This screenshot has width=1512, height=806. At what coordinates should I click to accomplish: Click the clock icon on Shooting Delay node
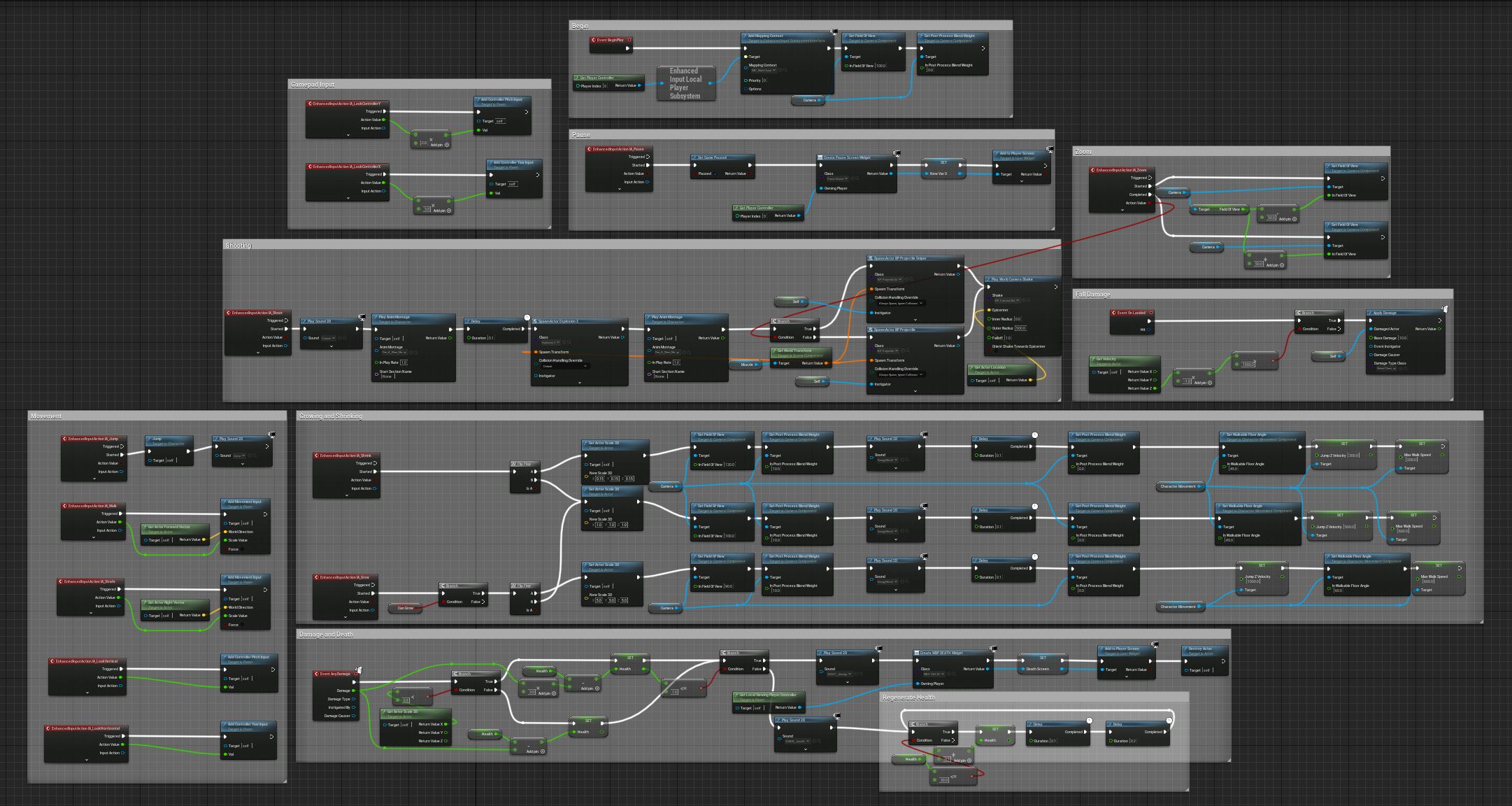[527, 318]
